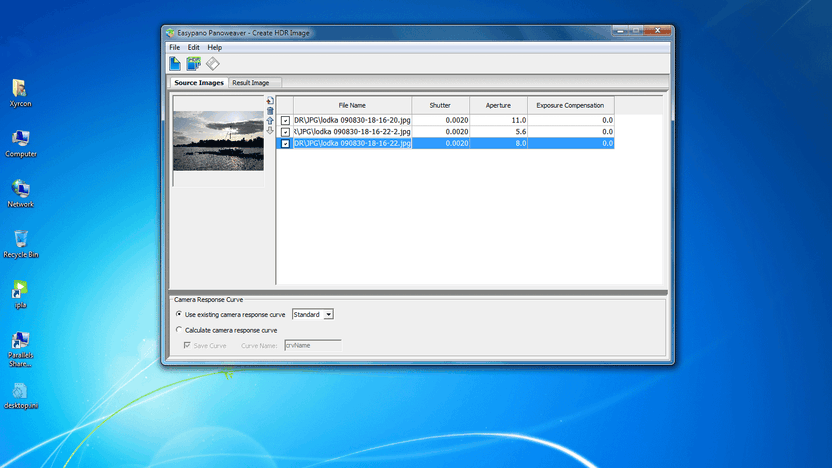832x468 pixels.
Task: Switch to the Source Images tab
Action: (199, 83)
